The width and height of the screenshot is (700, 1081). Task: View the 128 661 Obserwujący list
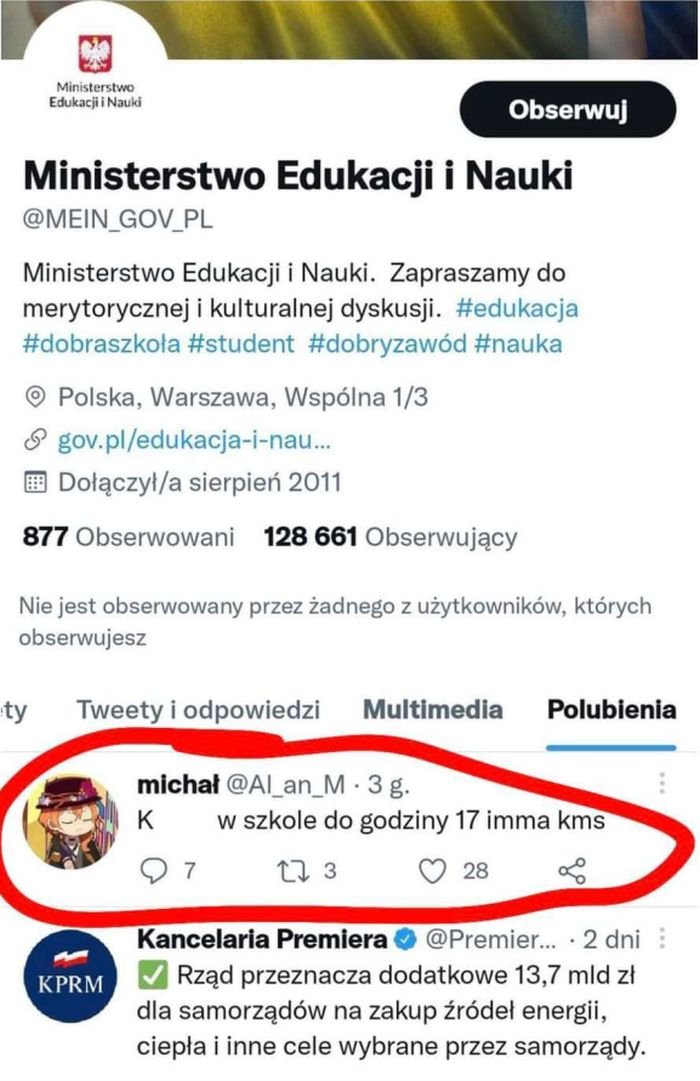(x=390, y=537)
